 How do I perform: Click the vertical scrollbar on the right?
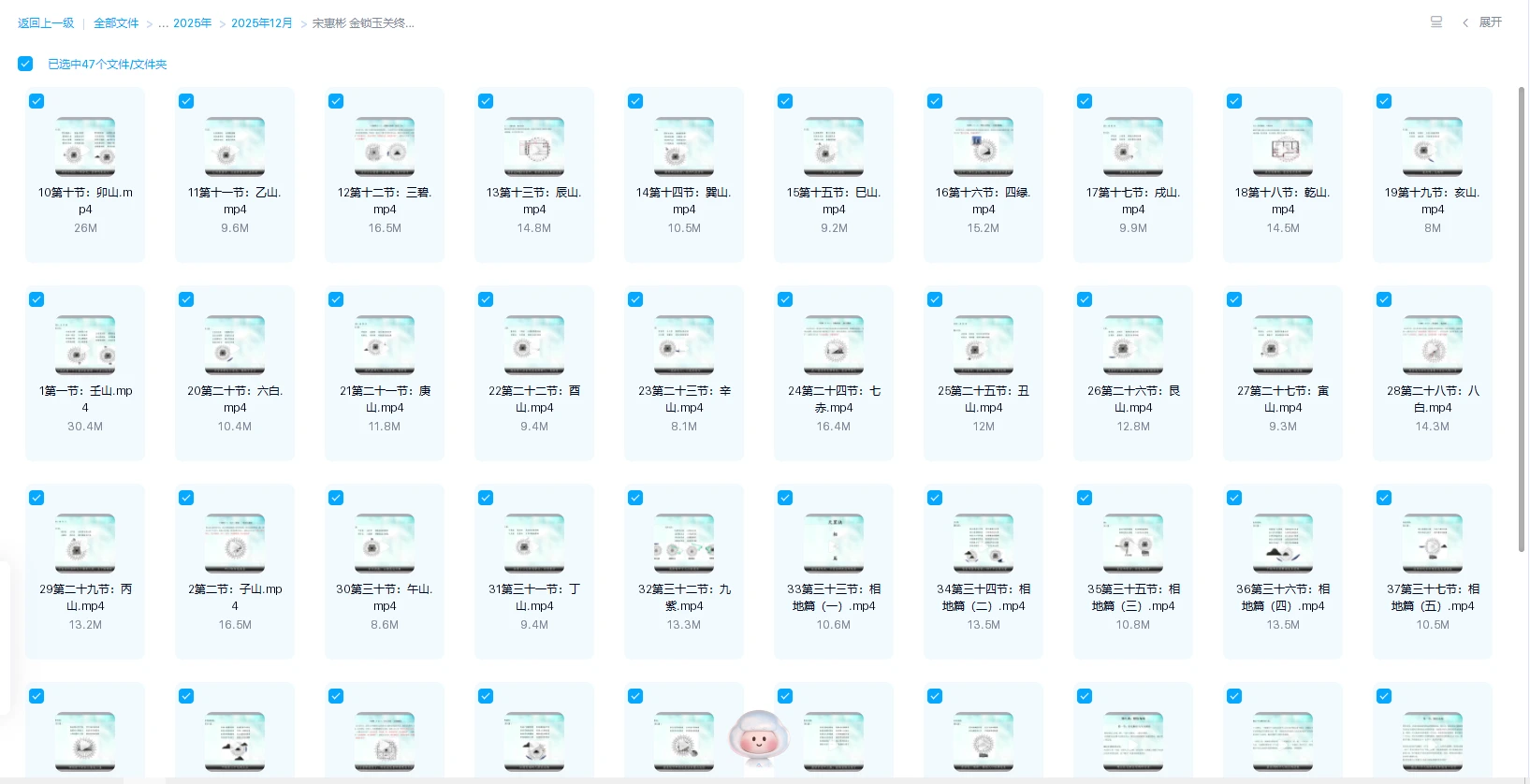coord(1522,318)
